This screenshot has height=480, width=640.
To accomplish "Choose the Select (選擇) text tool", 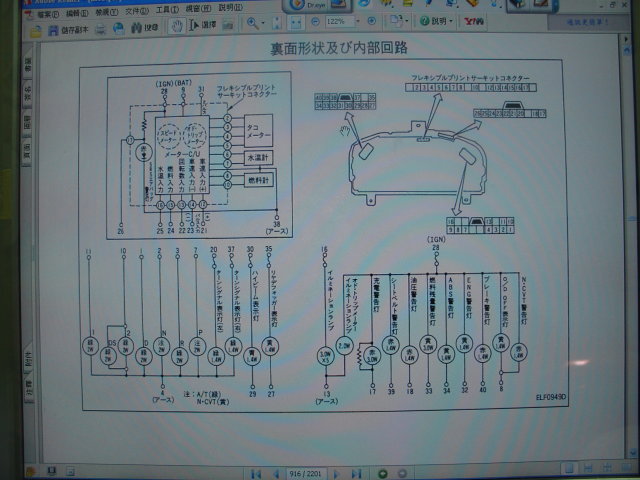I will point(202,25).
